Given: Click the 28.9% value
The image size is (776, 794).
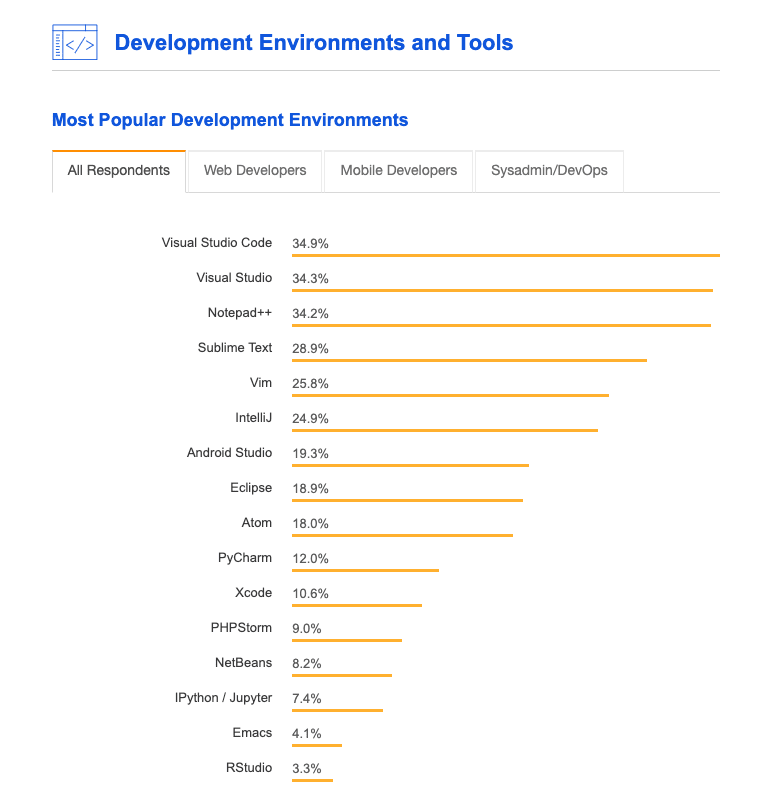Looking at the screenshot, I should pos(310,348).
